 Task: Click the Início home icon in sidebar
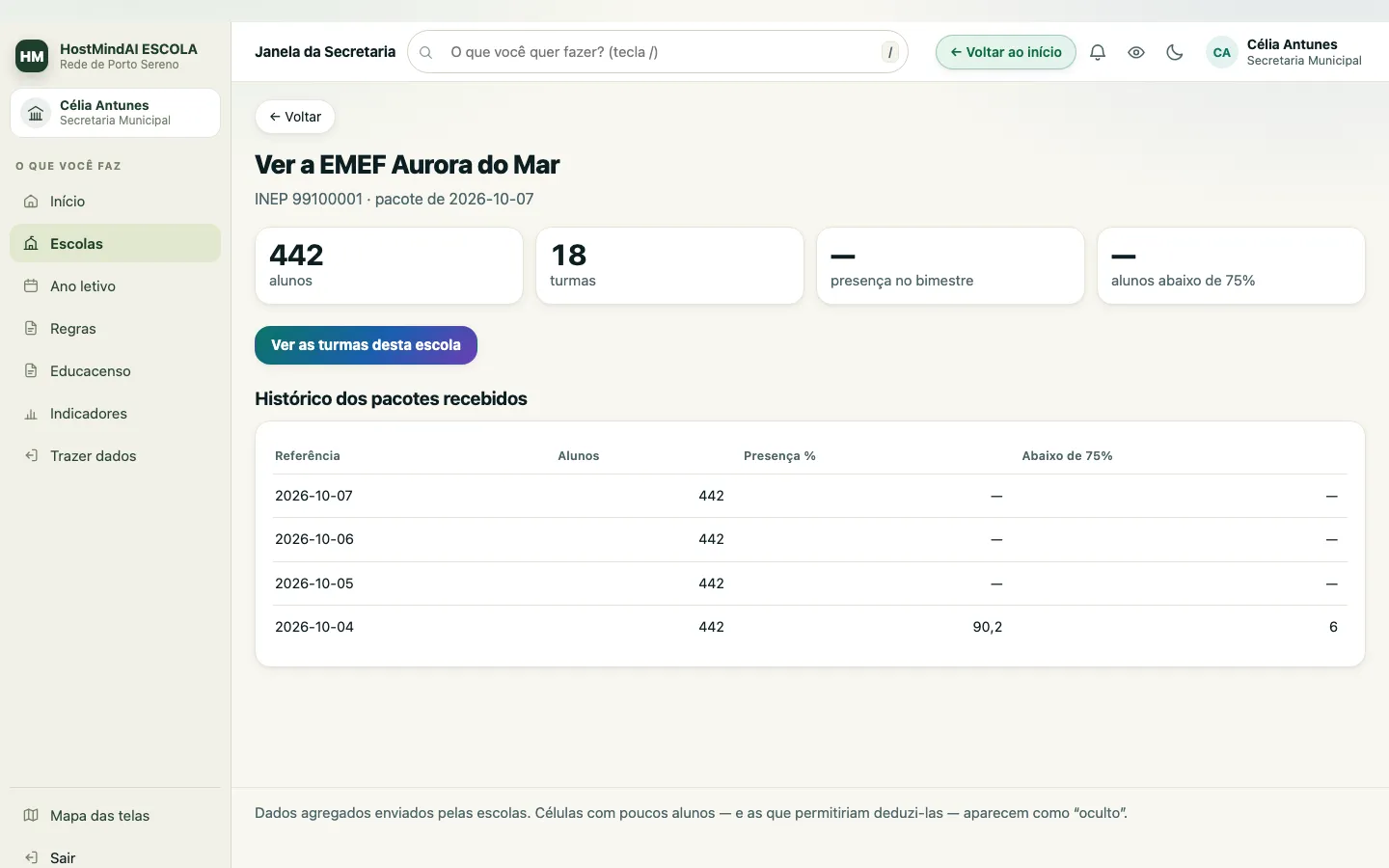point(31,202)
